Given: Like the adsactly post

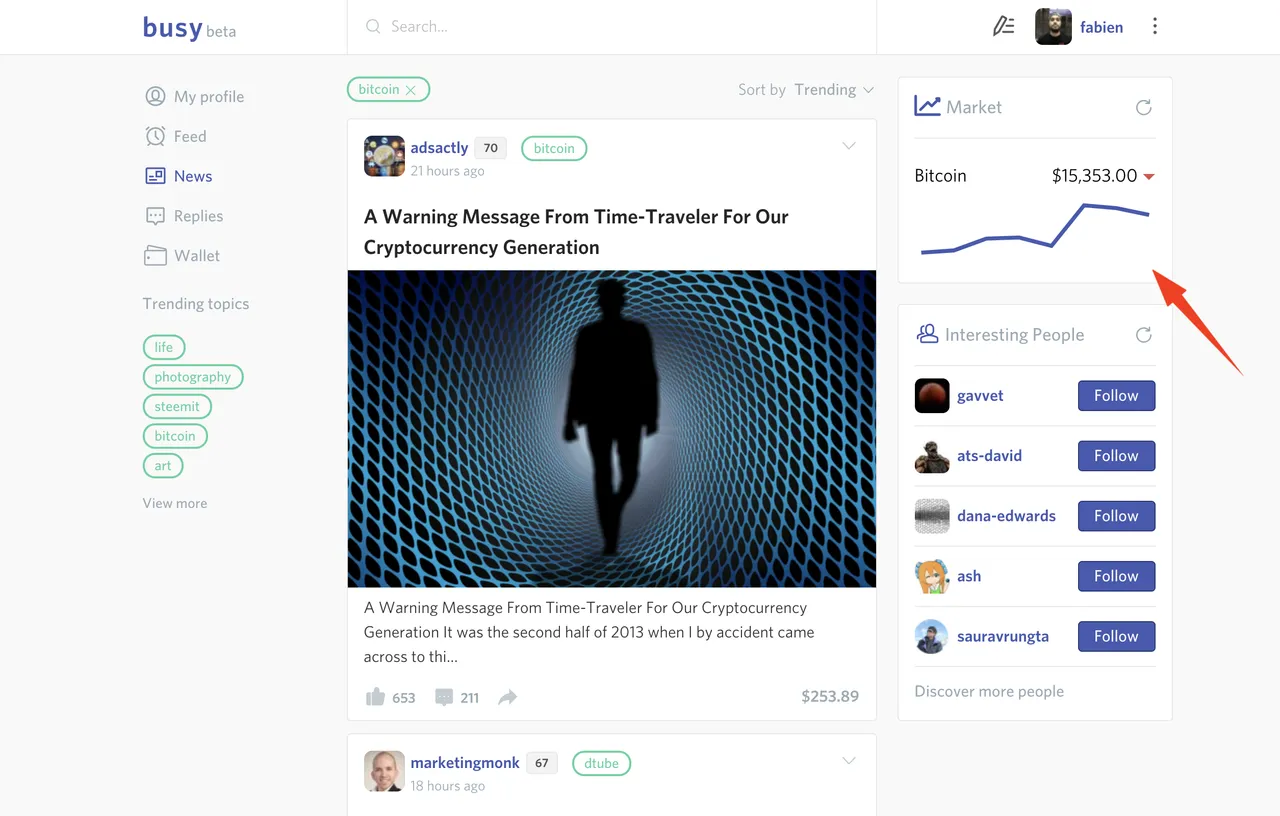Looking at the screenshot, I should pyautogui.click(x=375, y=697).
